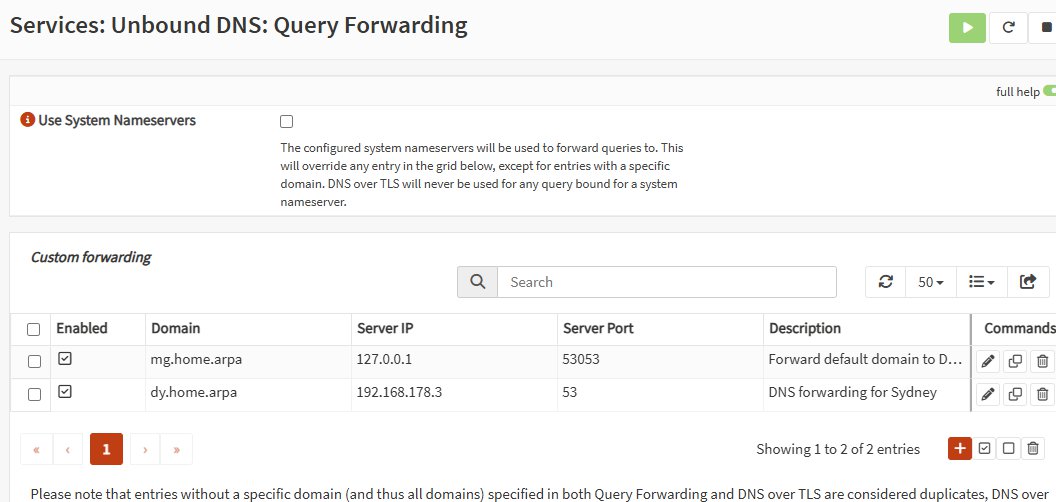Clone the mg.home.arpa forwarding entry
This screenshot has width=1056, height=502.
[1015, 362]
